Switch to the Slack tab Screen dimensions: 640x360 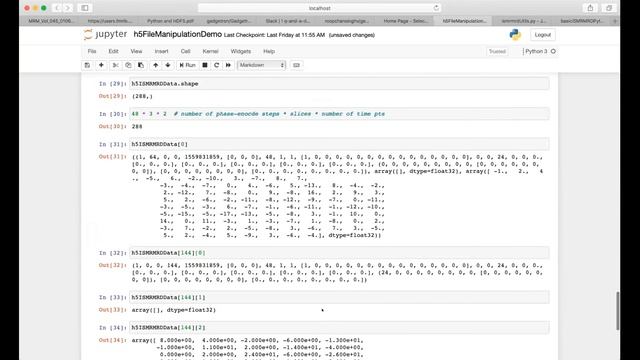[288, 20]
